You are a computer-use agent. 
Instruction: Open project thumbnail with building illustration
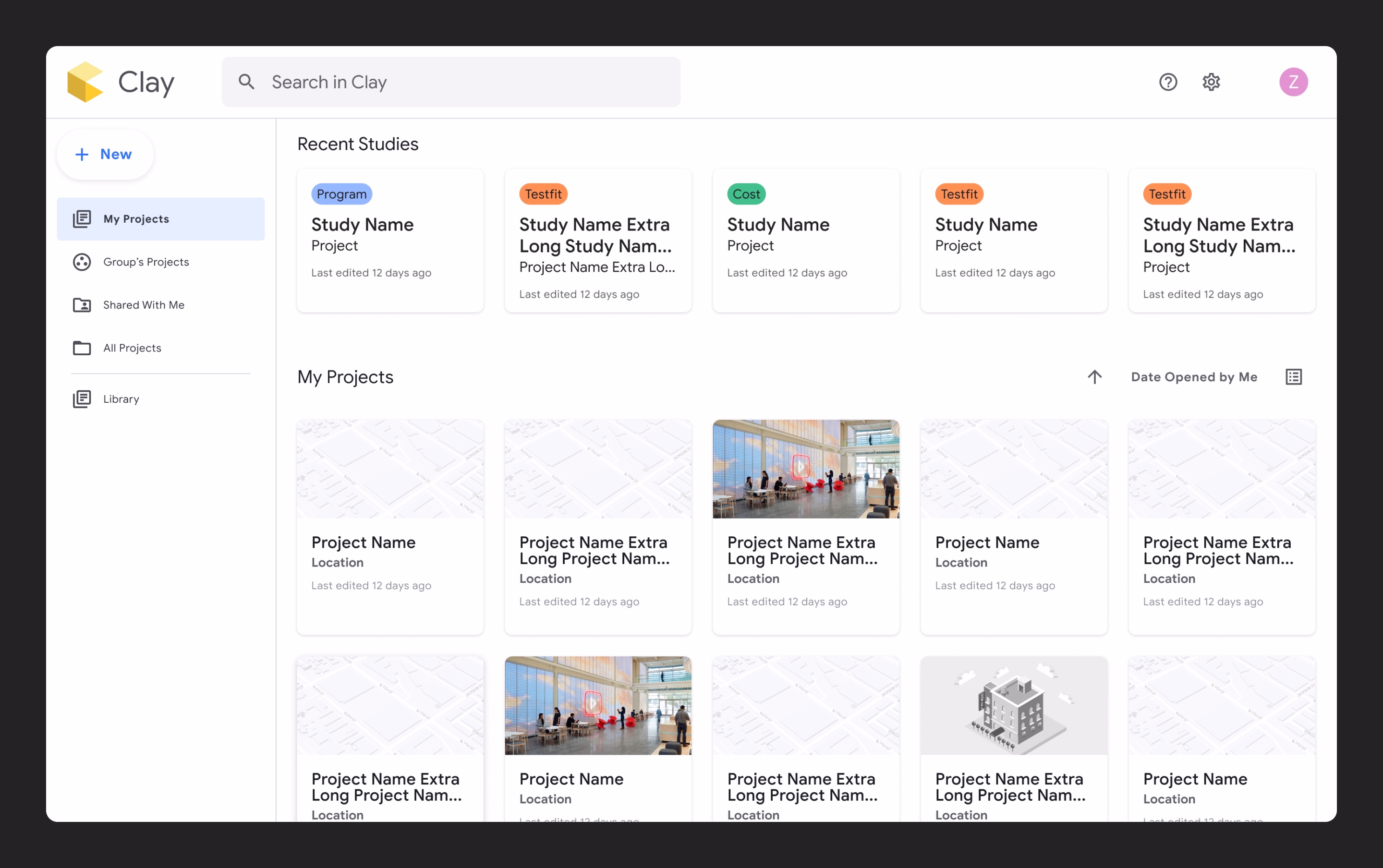(1013, 706)
